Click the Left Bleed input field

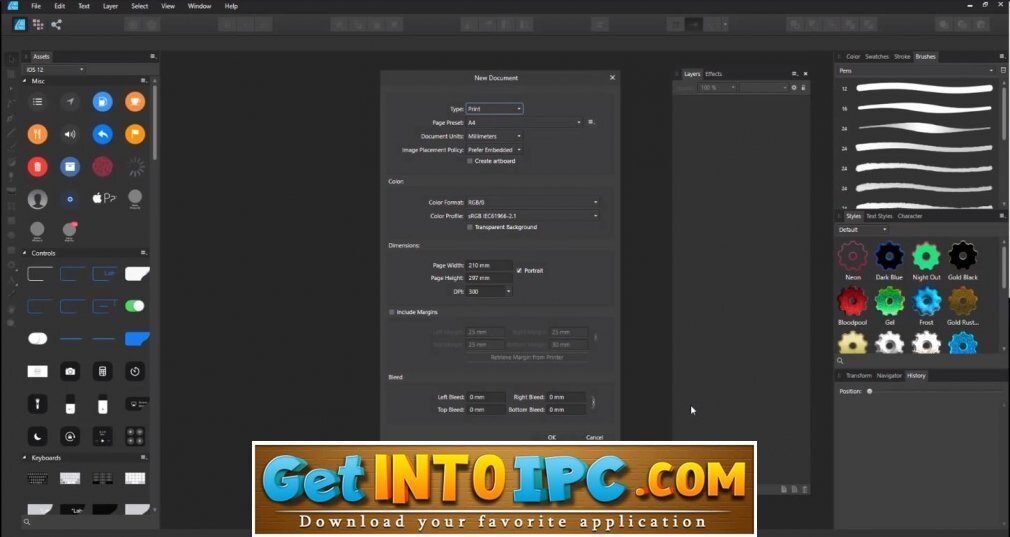486,397
